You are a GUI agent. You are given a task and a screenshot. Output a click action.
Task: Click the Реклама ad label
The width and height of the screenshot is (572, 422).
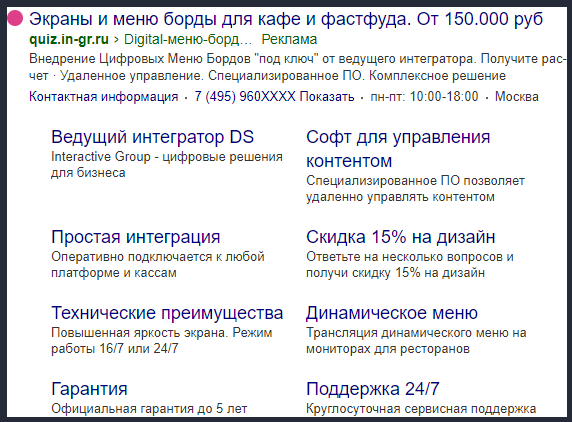tap(289, 39)
